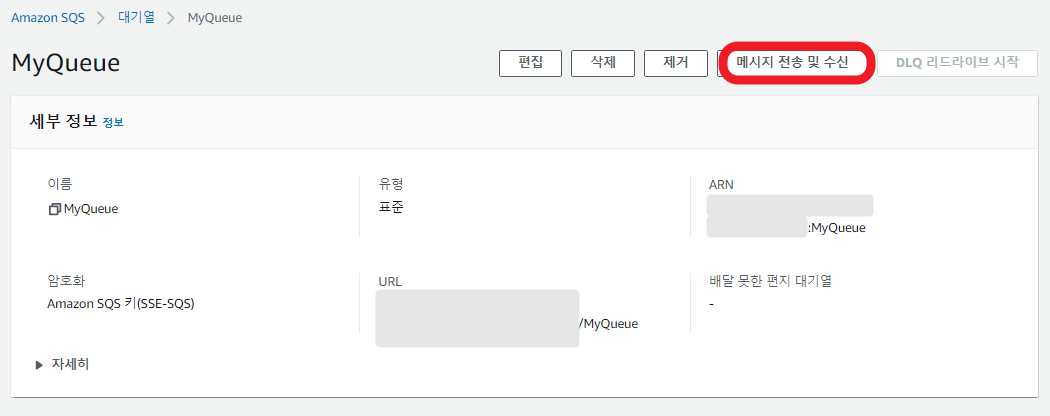Click the 제거 button
This screenshot has height=416, width=1050.
[676, 63]
